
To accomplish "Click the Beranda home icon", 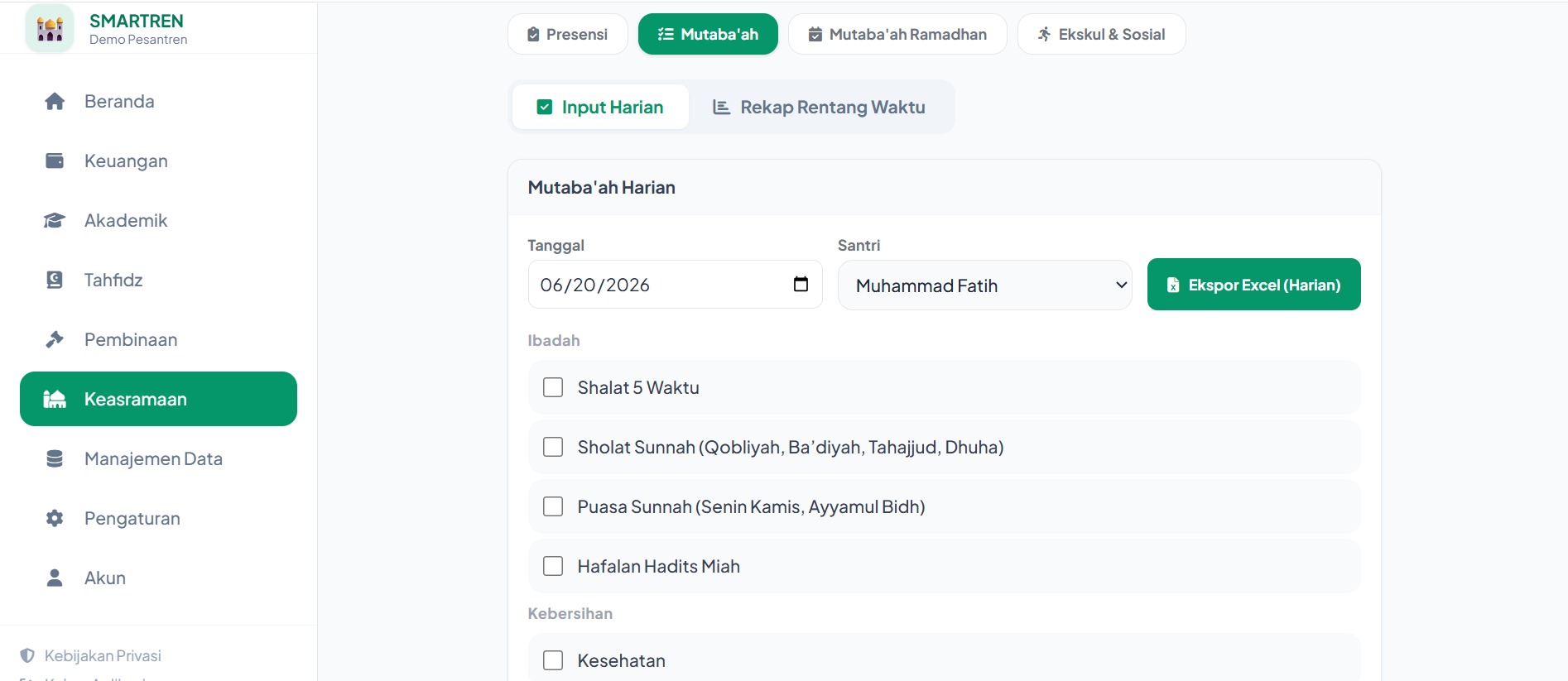I will (55, 101).
